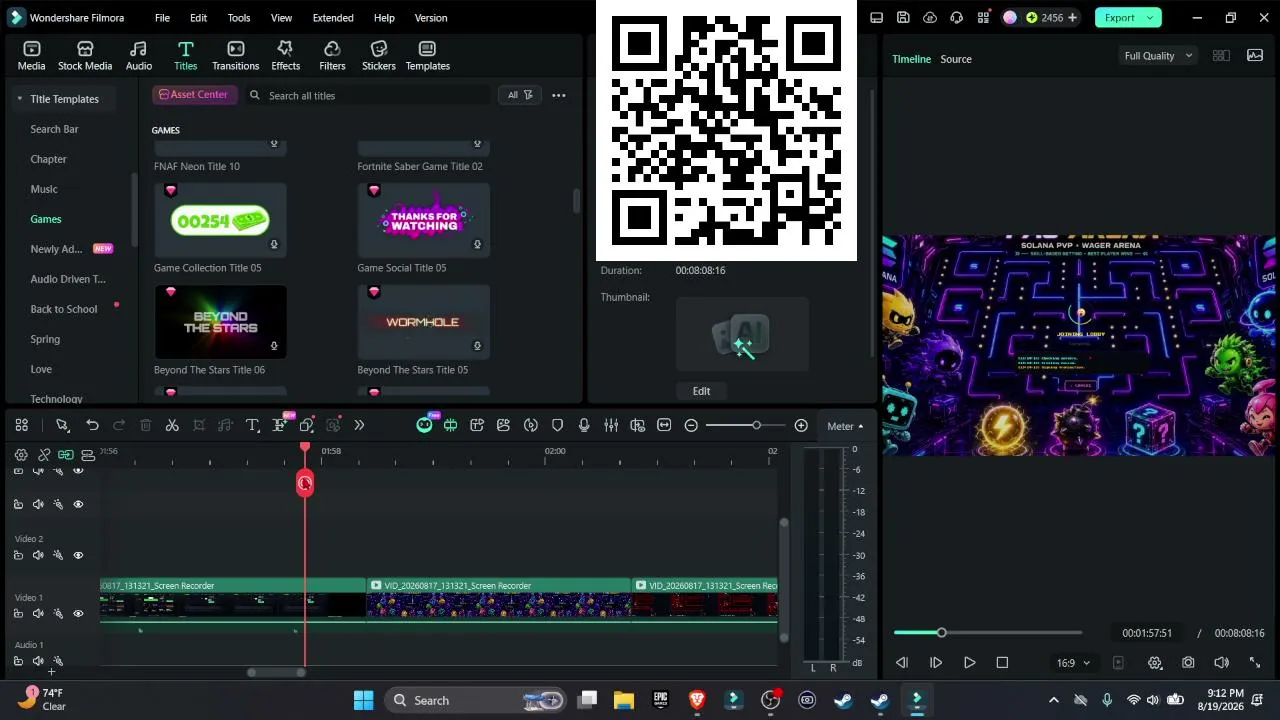Screen dimensions: 1280x720
Task: Play the preview
Action: [969, 663]
